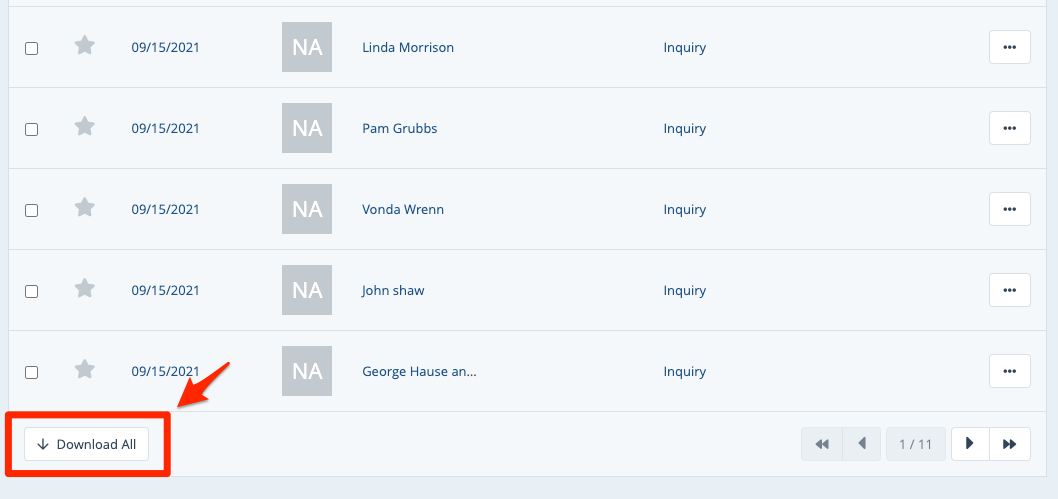Check the Pam Grubbs row checkbox
1058x499 pixels.
click(x=31, y=129)
